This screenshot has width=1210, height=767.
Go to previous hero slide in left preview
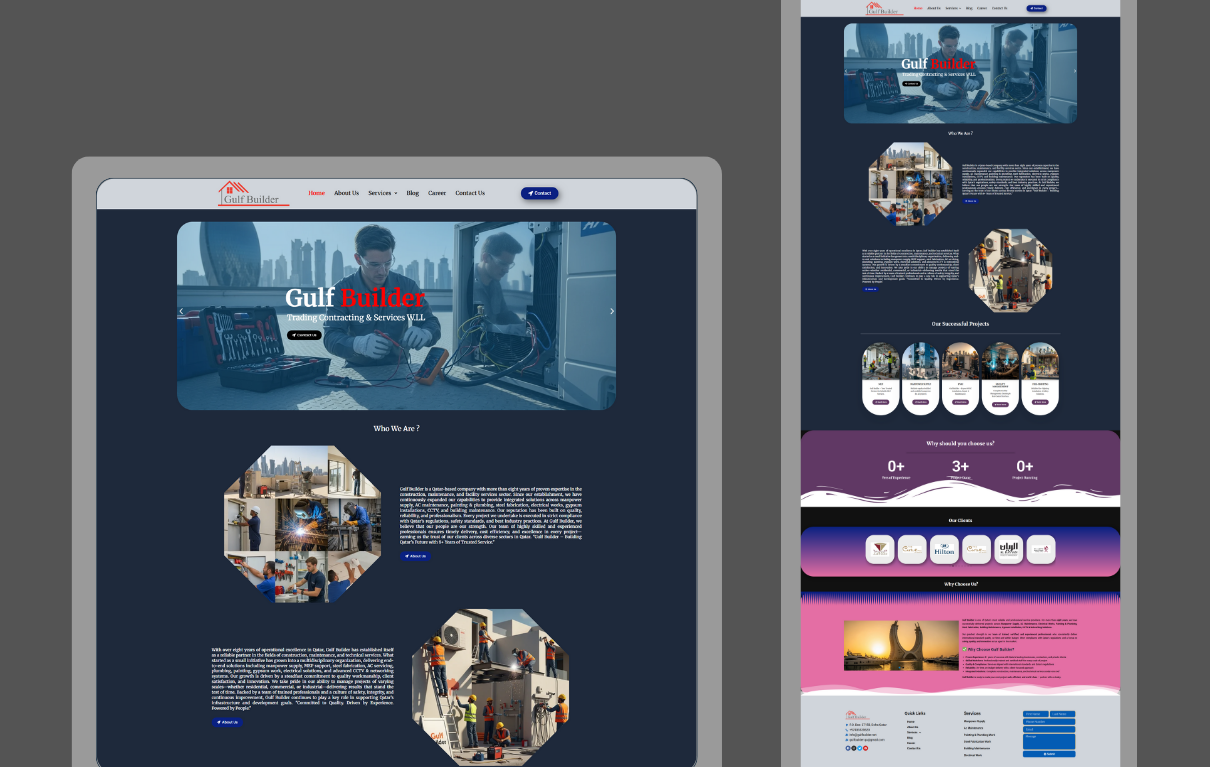(181, 311)
